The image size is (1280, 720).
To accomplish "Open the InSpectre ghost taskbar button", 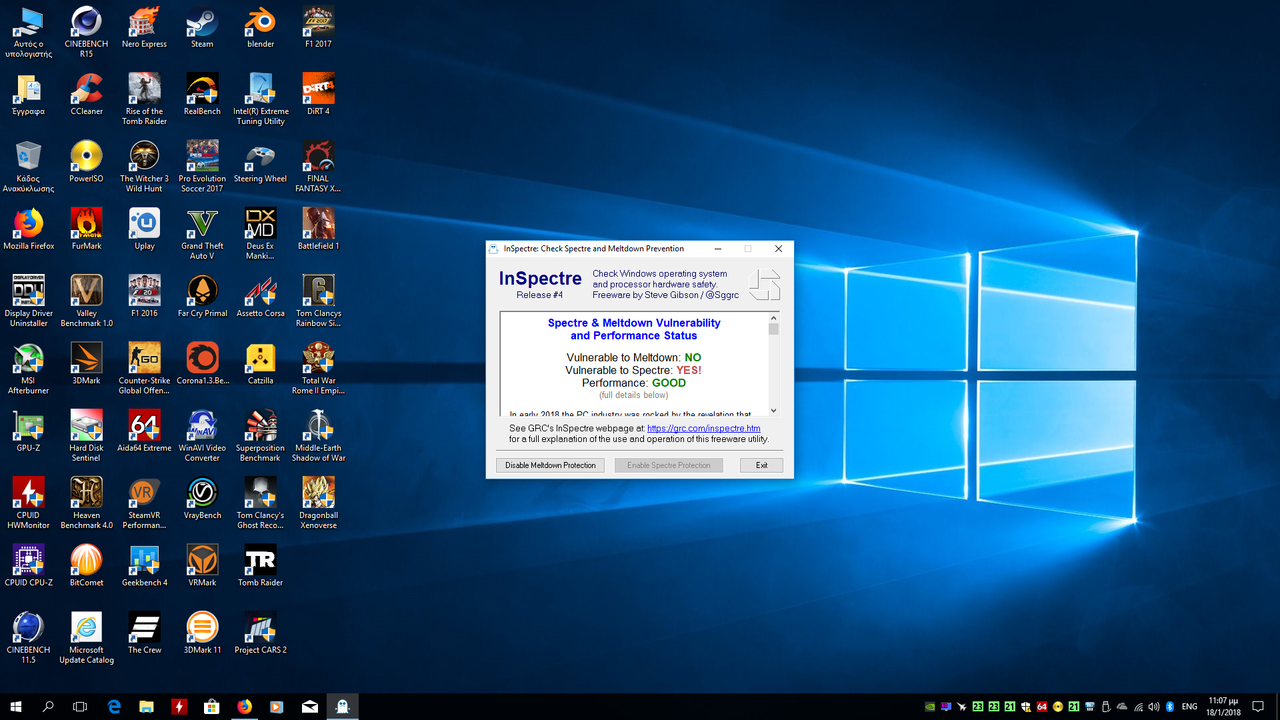I will pos(342,706).
